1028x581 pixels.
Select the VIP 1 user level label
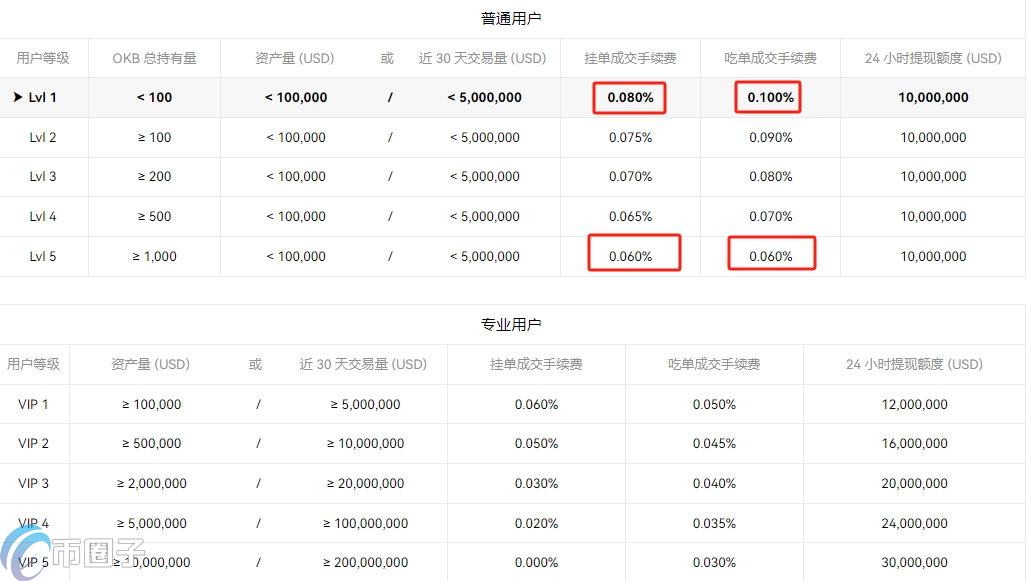pos(33,404)
